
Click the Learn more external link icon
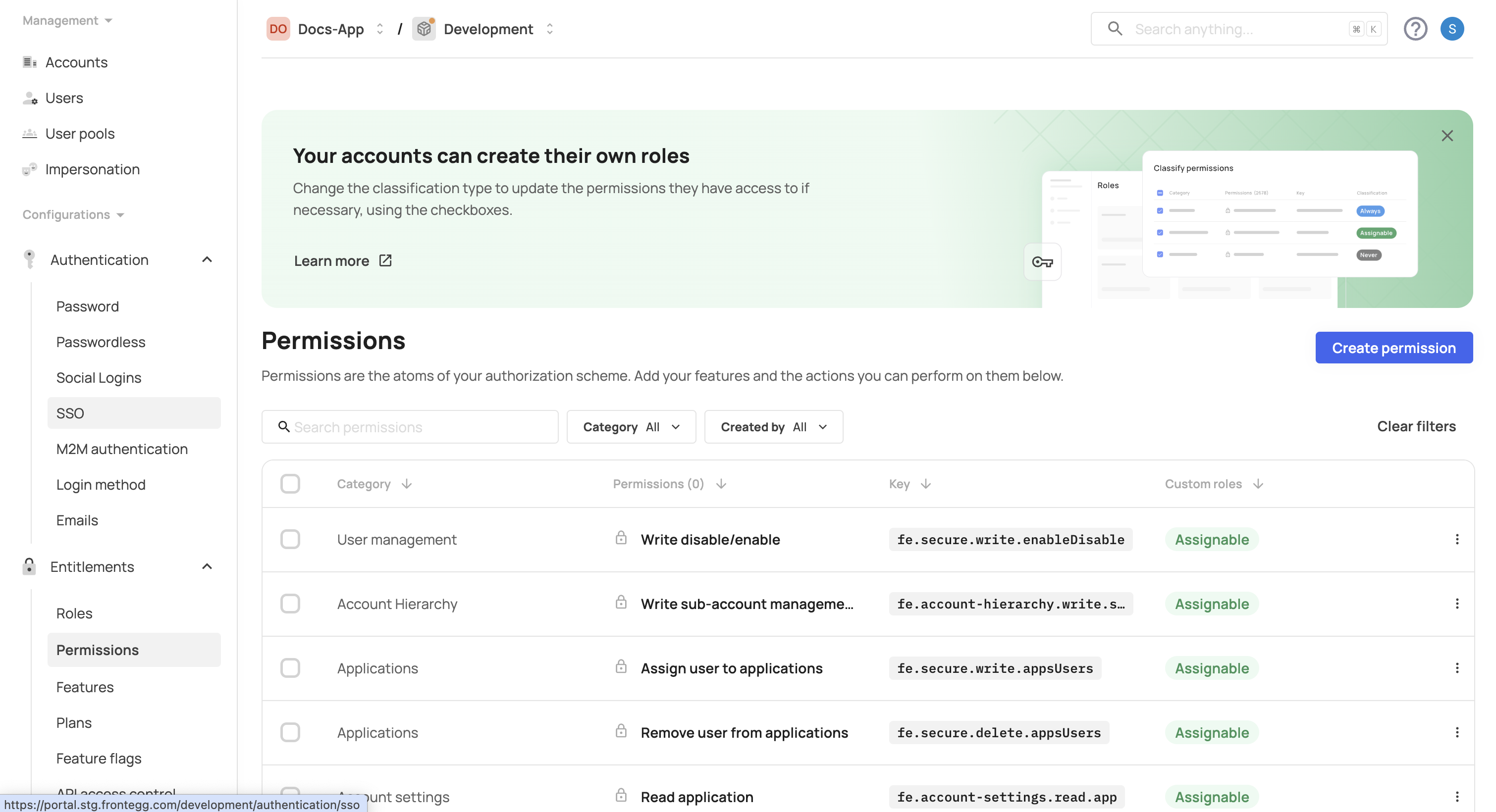point(385,260)
